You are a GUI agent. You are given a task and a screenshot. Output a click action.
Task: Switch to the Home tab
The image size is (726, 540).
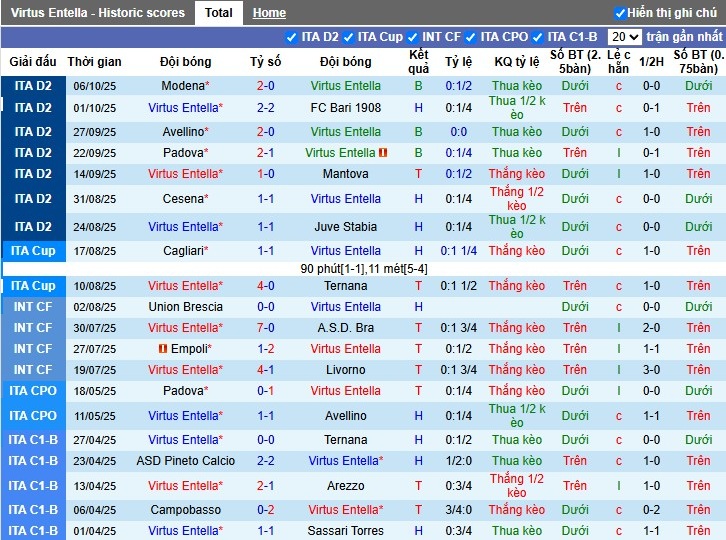(269, 13)
